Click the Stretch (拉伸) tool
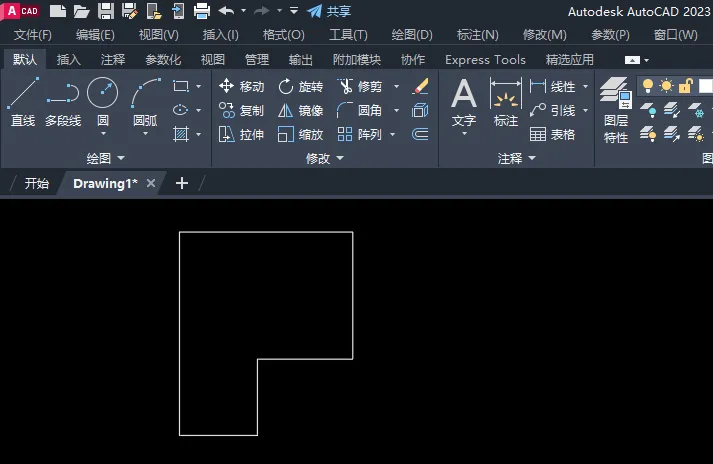Screen dimensions: 713x464 (x=241, y=134)
